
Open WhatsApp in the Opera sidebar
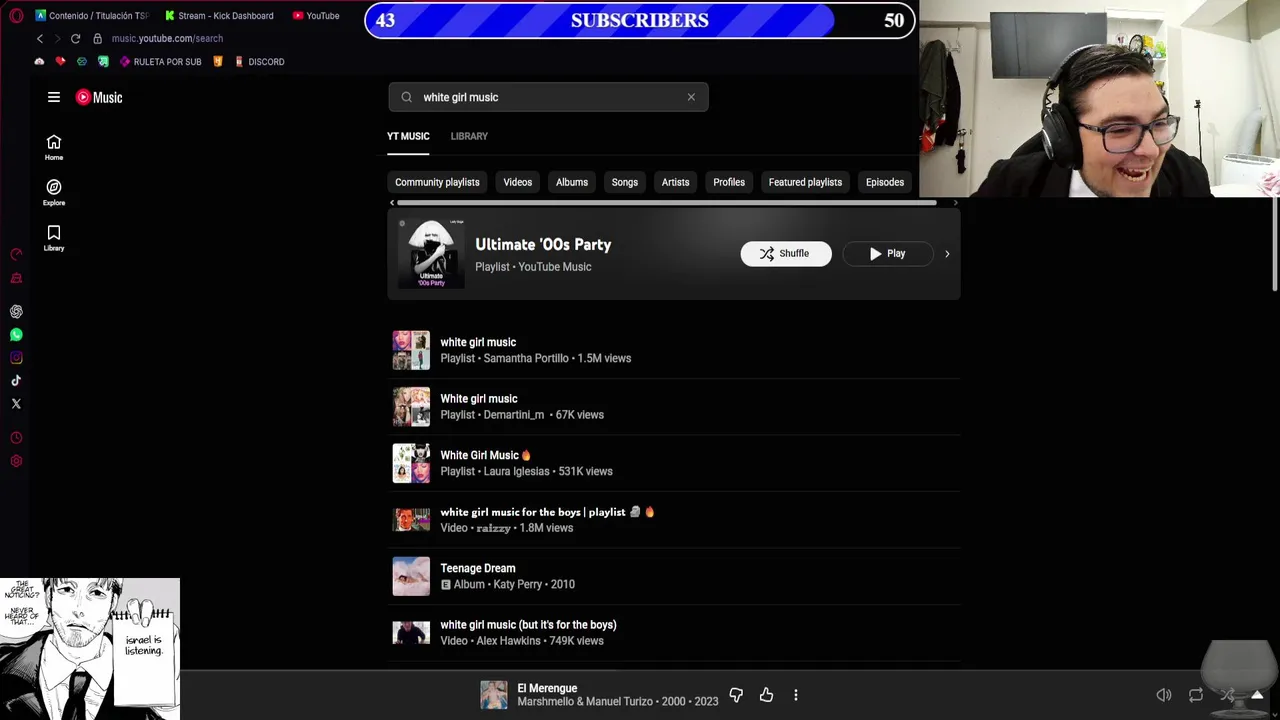(x=16, y=335)
